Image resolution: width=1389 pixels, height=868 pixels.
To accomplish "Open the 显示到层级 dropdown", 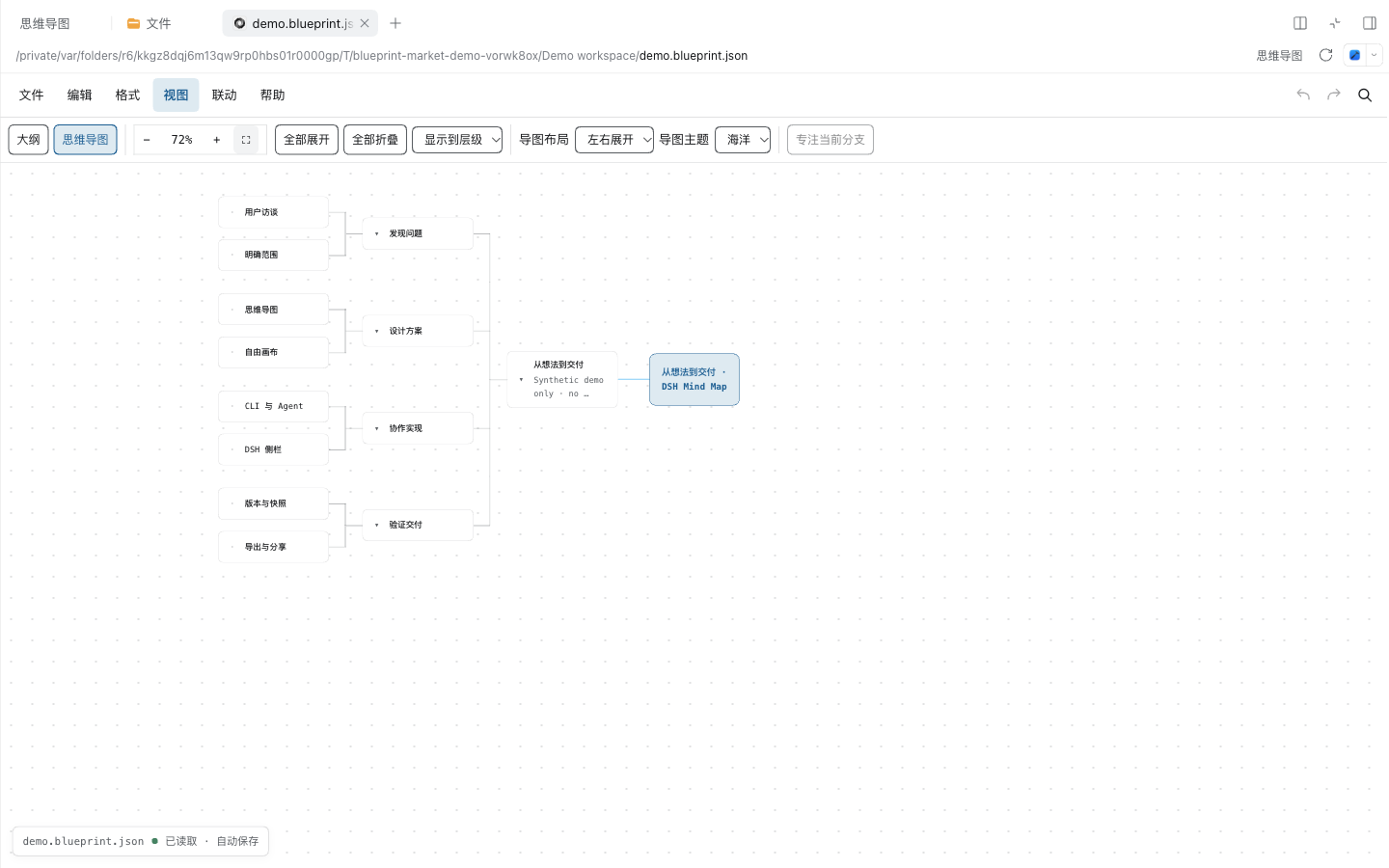I will tap(457, 140).
